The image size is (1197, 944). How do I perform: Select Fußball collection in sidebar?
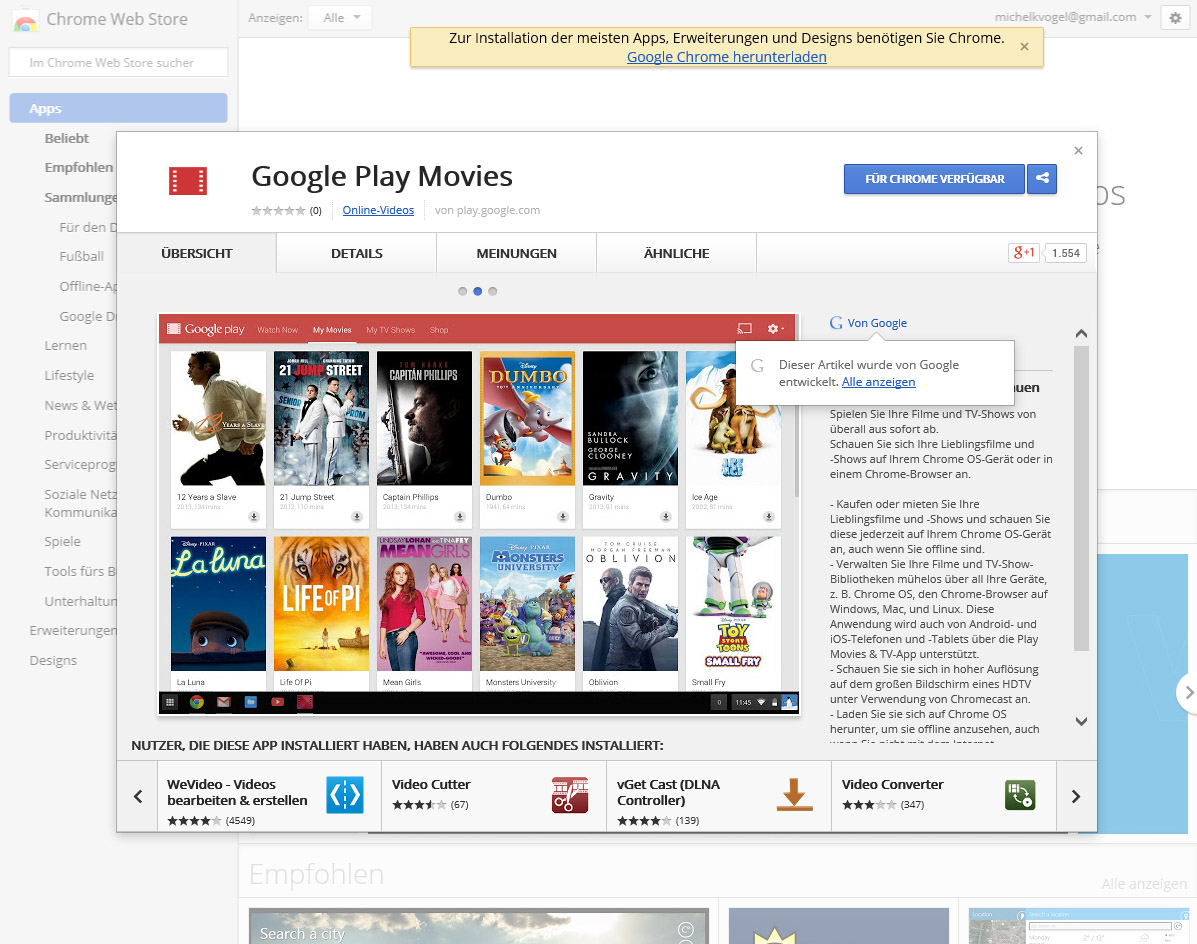pos(82,256)
